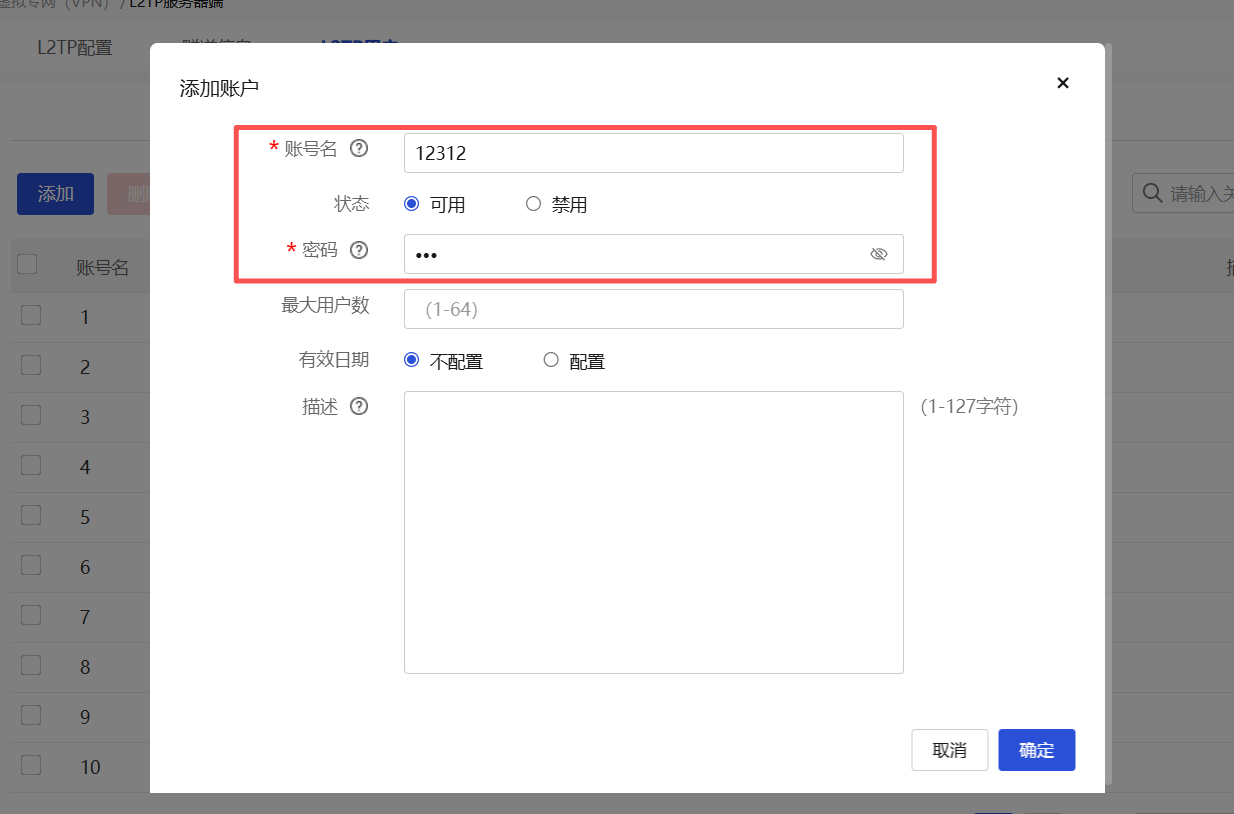Click into the 描述 text area
Screen dimensions: 1234x814
pyautogui.click(x=653, y=532)
